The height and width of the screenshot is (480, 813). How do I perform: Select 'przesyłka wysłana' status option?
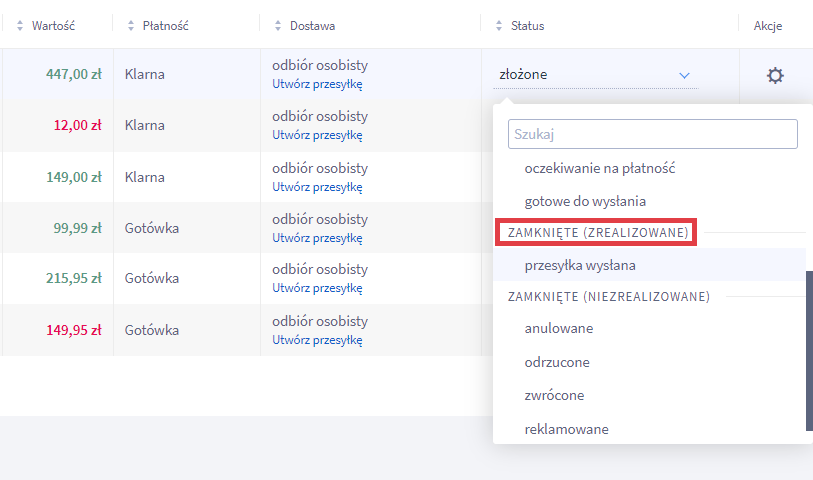579,265
